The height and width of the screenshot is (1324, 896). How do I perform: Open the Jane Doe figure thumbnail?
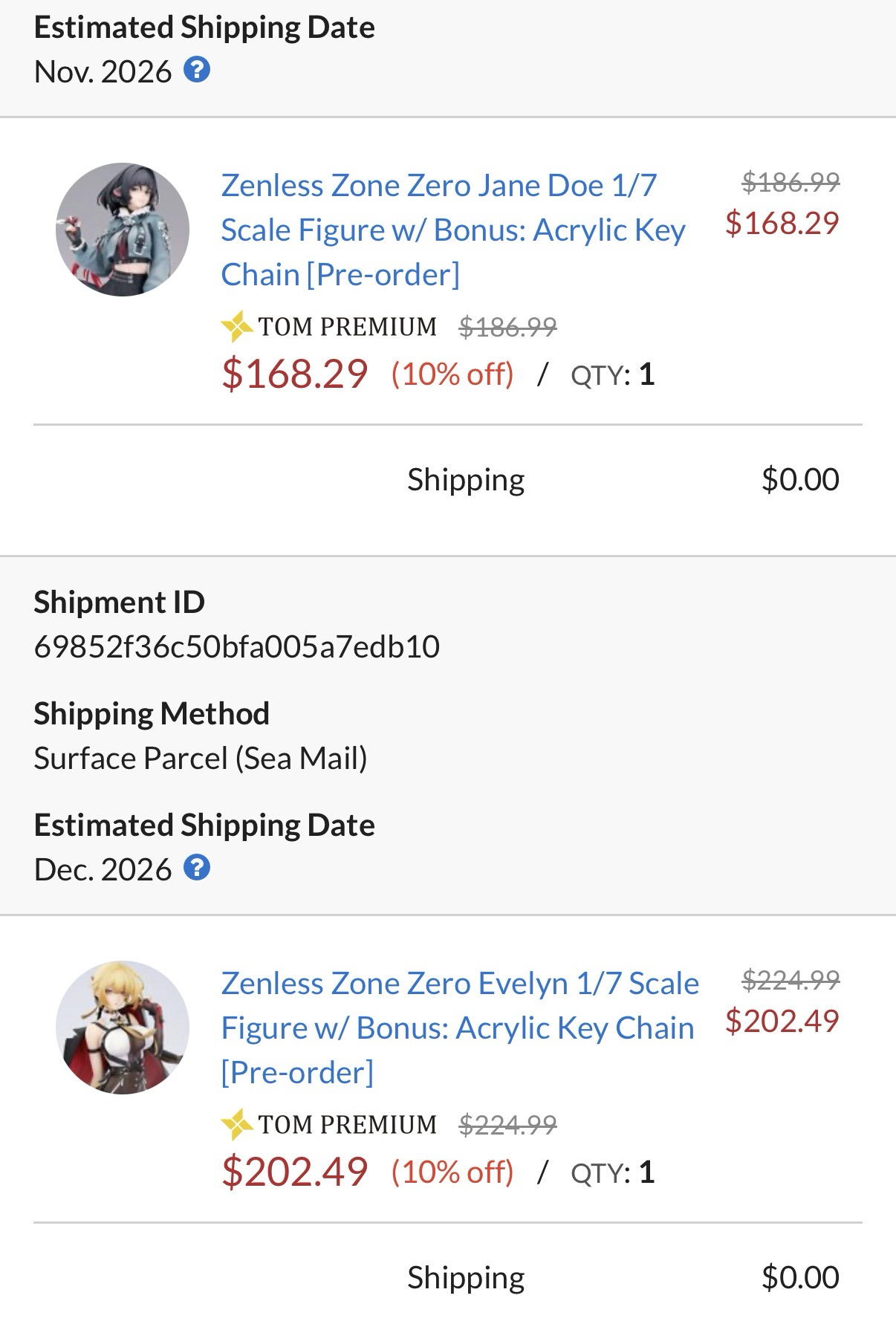point(123,230)
